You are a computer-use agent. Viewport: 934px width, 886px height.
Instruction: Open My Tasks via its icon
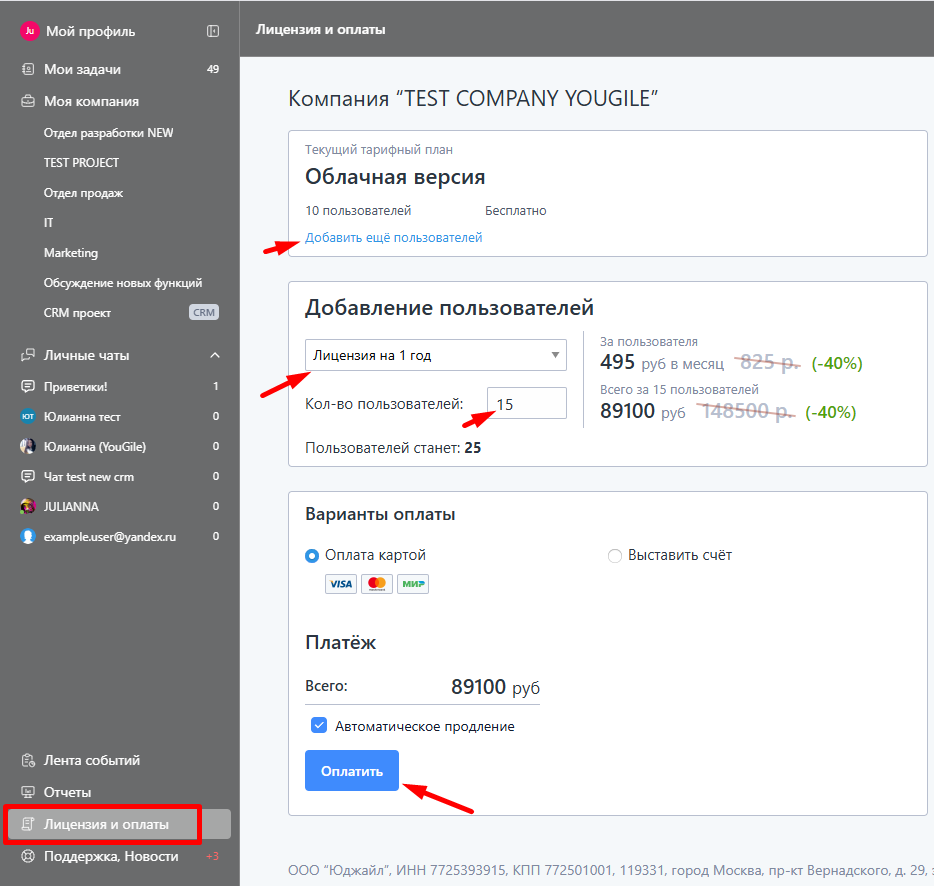pos(28,70)
